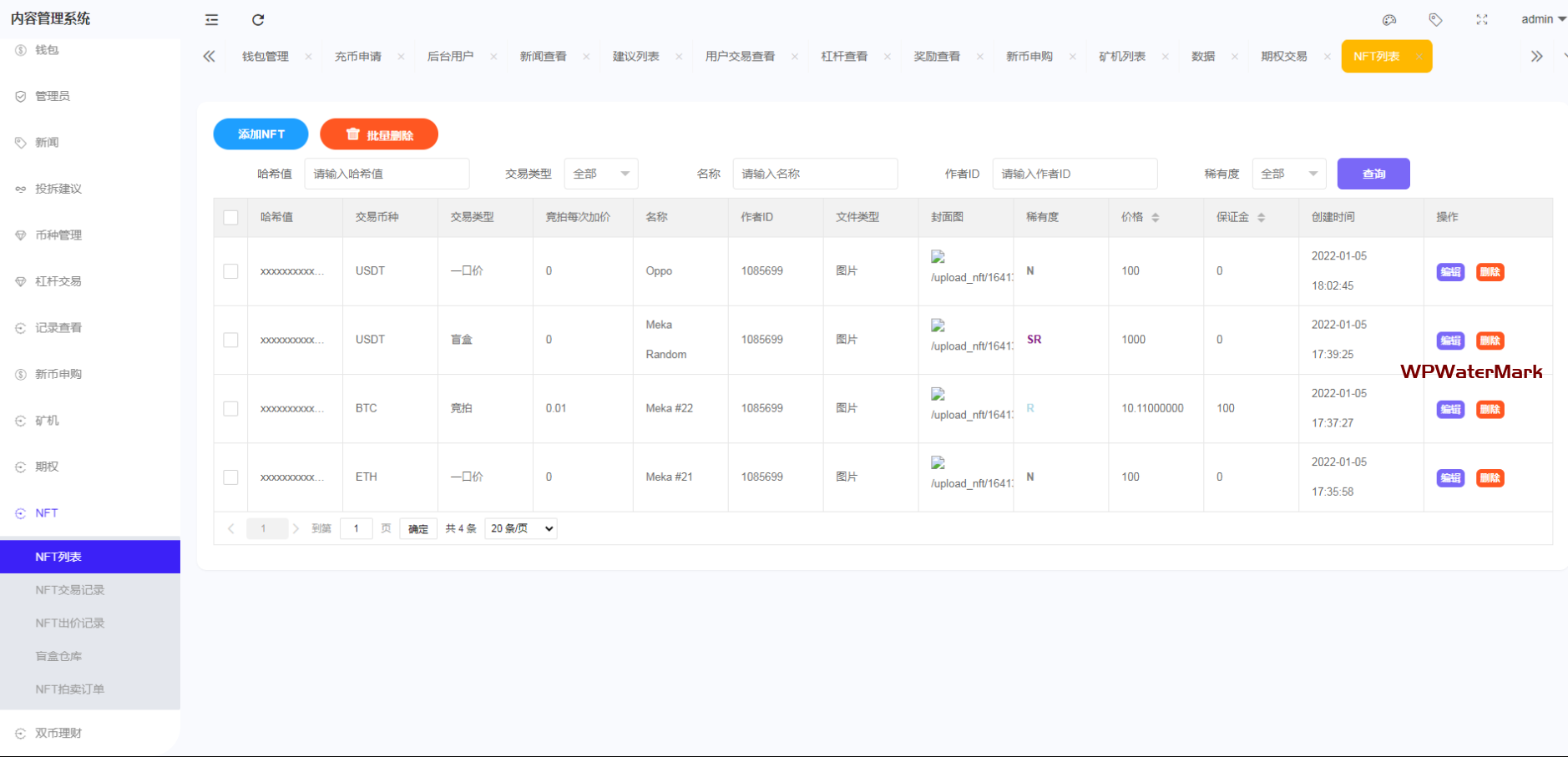
Task: Expand the 稀有度 dropdown filter
Action: pyautogui.click(x=1289, y=174)
